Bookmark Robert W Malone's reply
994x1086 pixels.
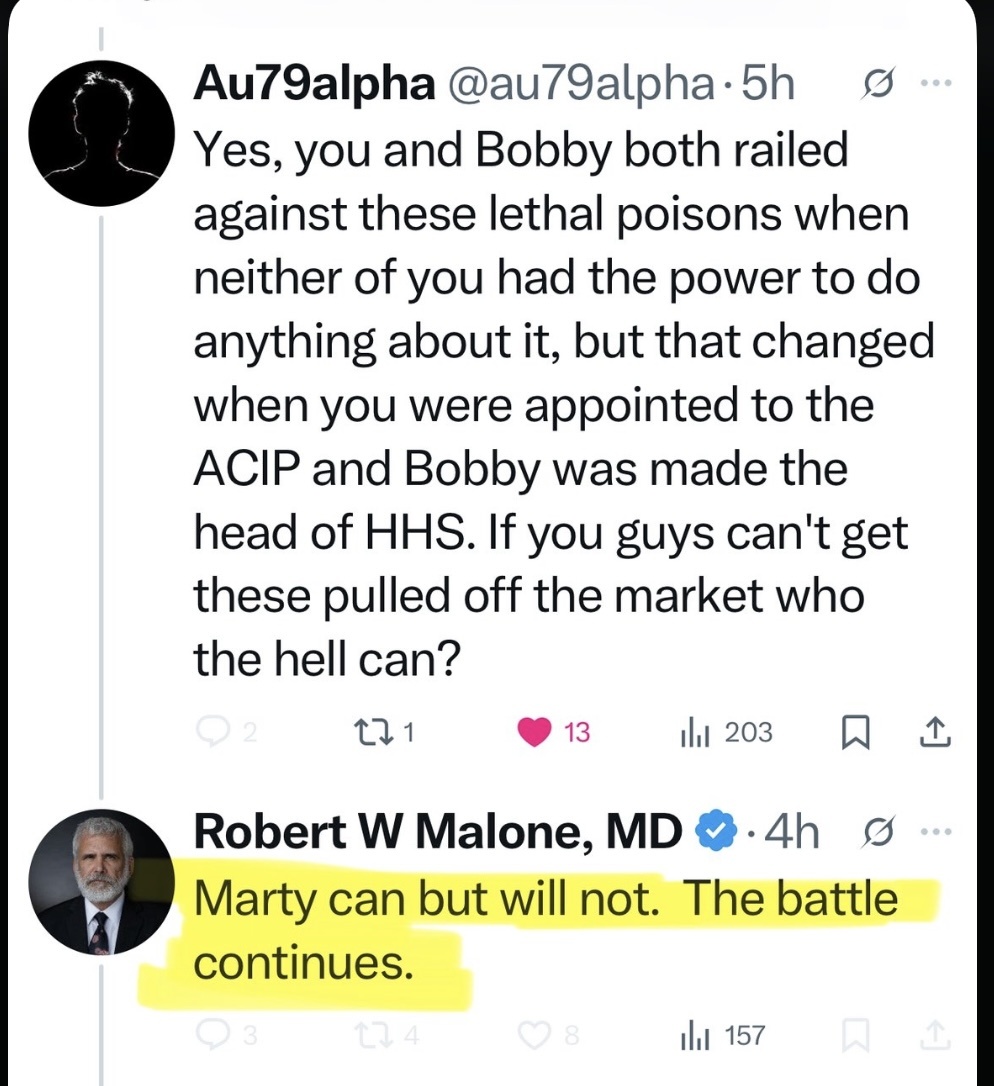(853, 1035)
